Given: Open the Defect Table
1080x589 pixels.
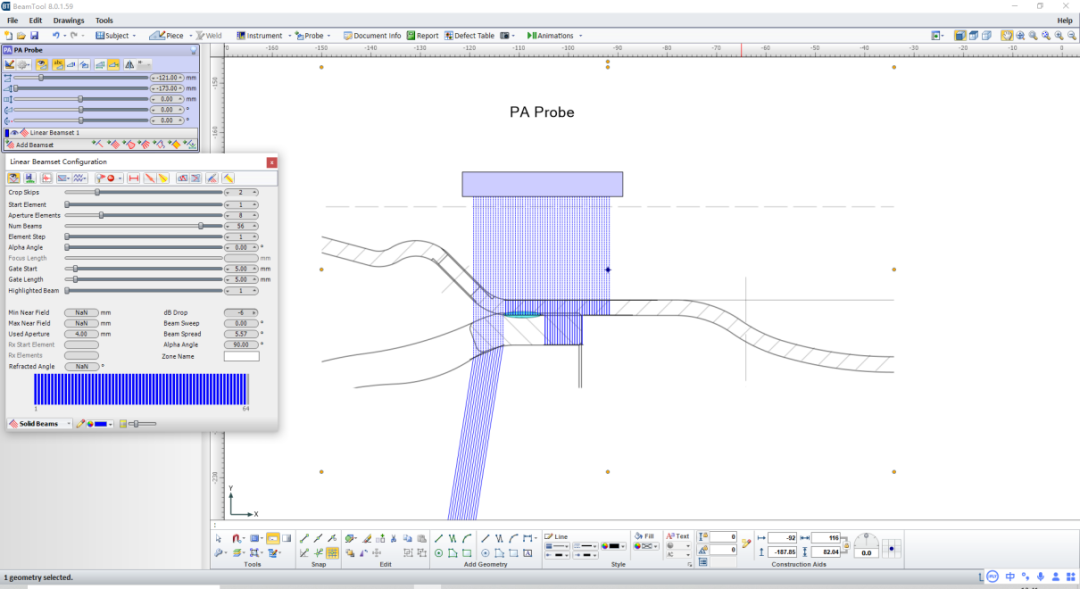Looking at the screenshot, I should pyautogui.click(x=469, y=35).
